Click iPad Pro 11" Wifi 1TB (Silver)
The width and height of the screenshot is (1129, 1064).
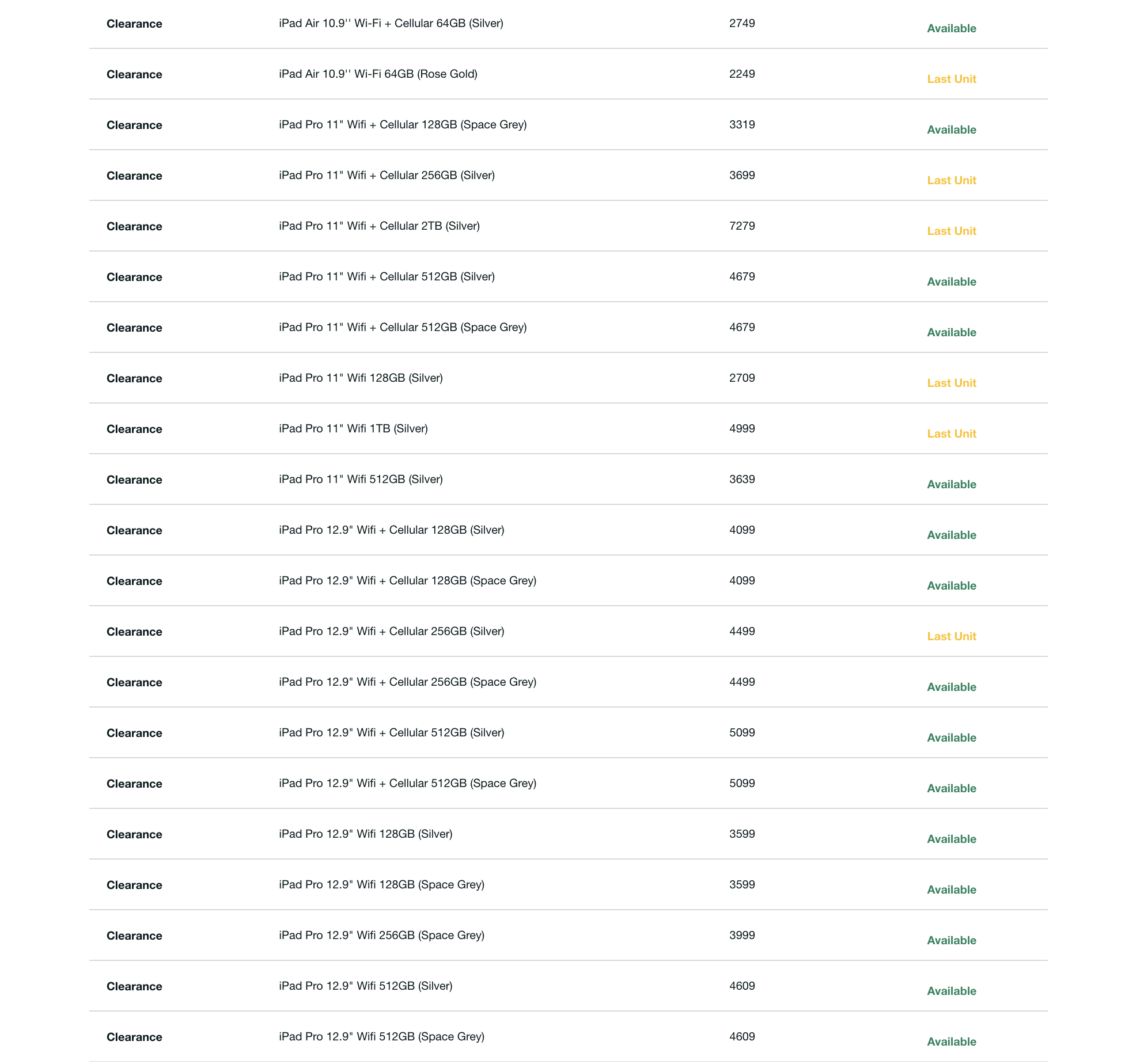353,429
